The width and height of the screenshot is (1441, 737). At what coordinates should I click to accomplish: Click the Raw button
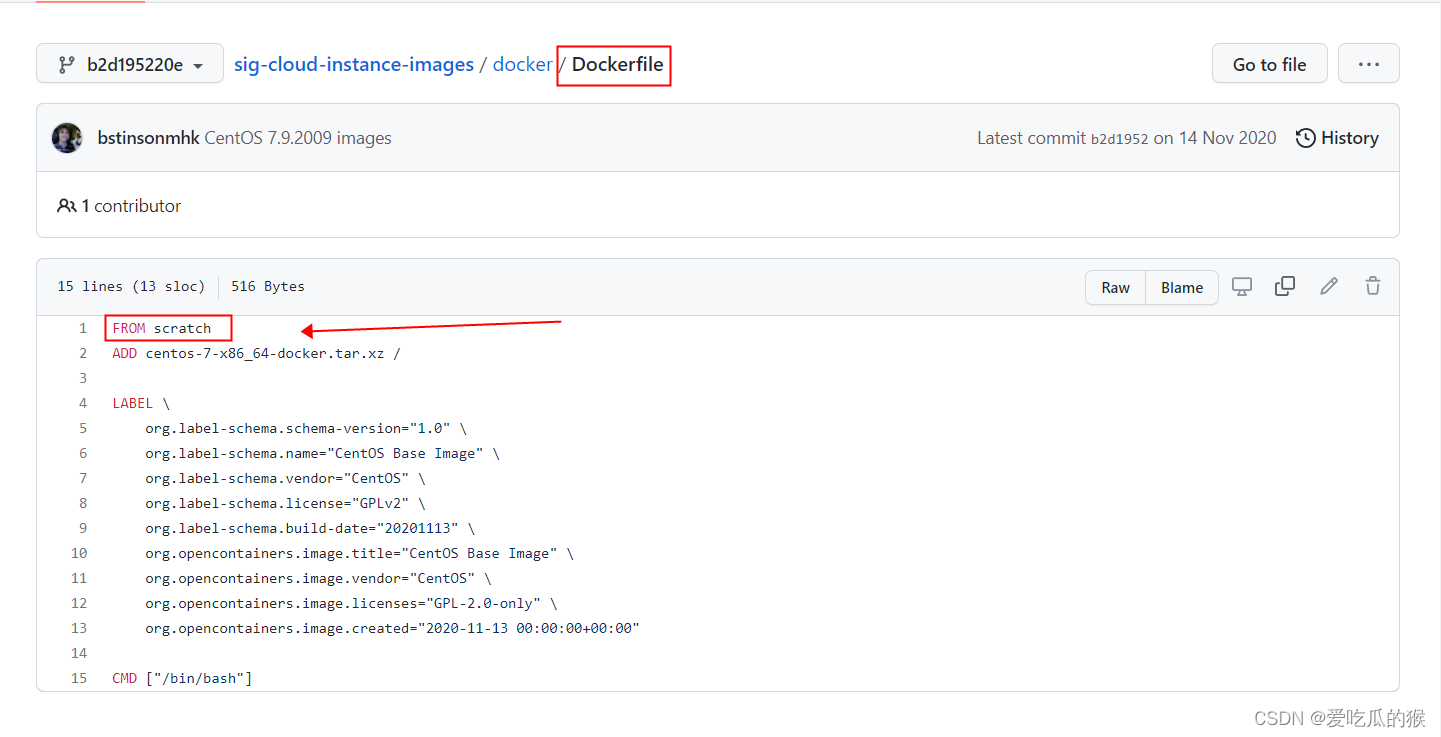[x=1115, y=287]
